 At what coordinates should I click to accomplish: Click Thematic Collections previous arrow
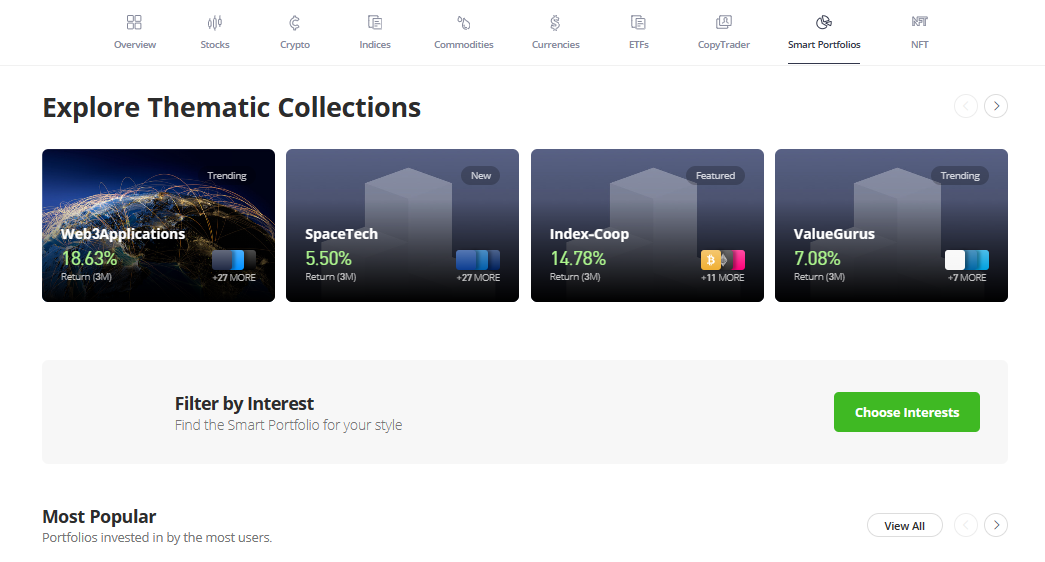(966, 106)
